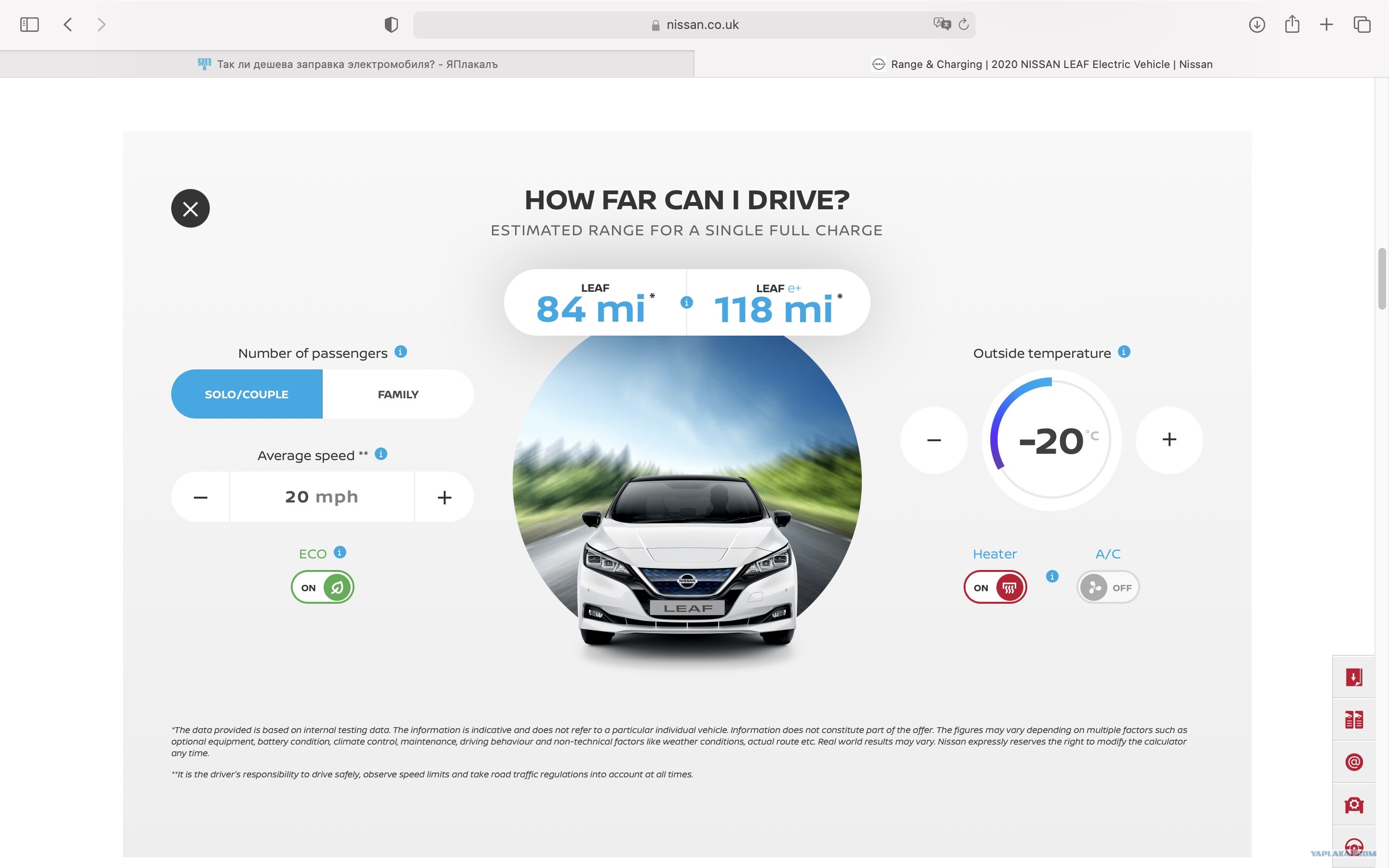1389x868 pixels.
Task: Close the range calculator with X button
Action: pos(191,208)
